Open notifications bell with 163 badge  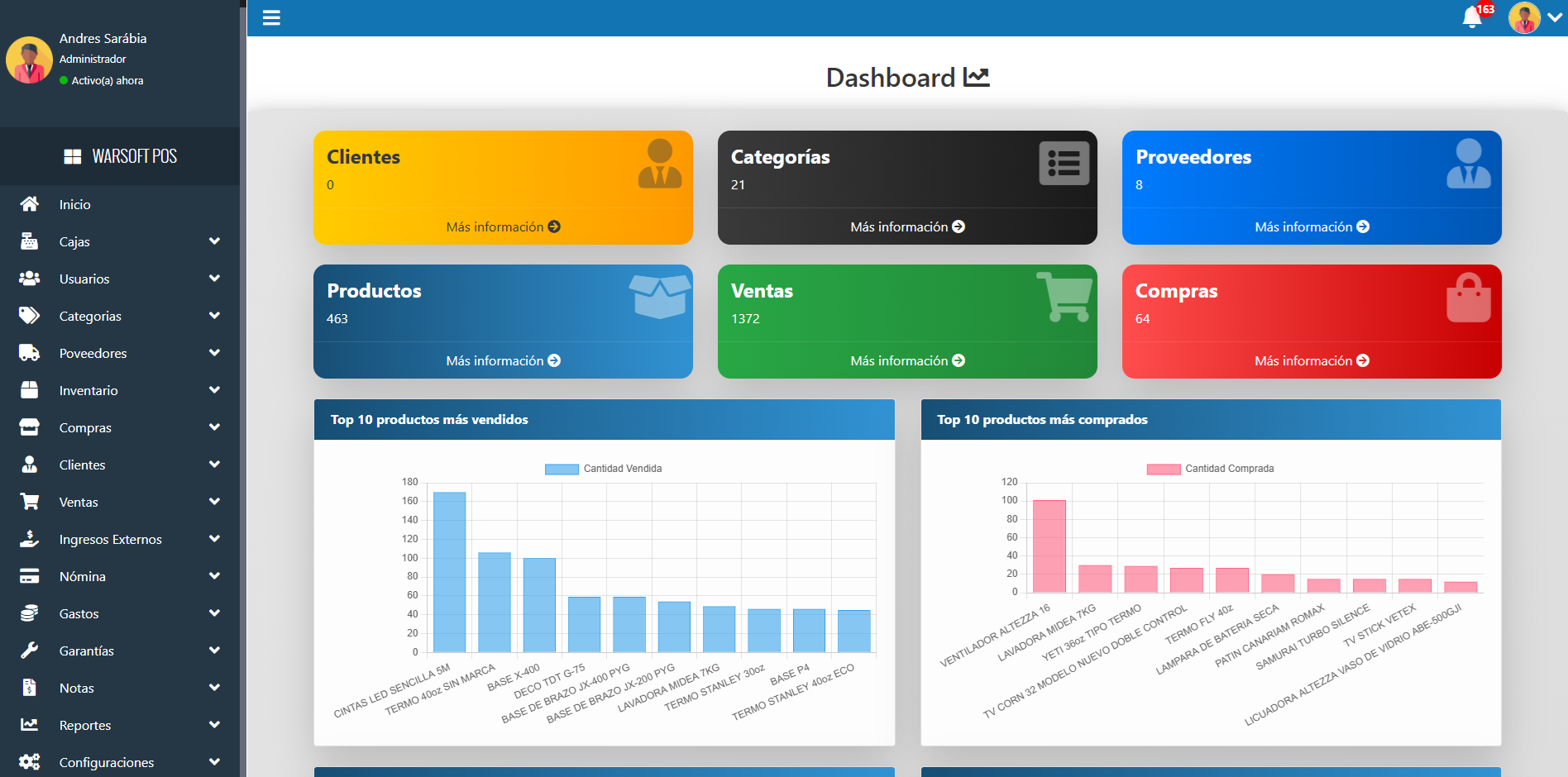[x=1472, y=17]
